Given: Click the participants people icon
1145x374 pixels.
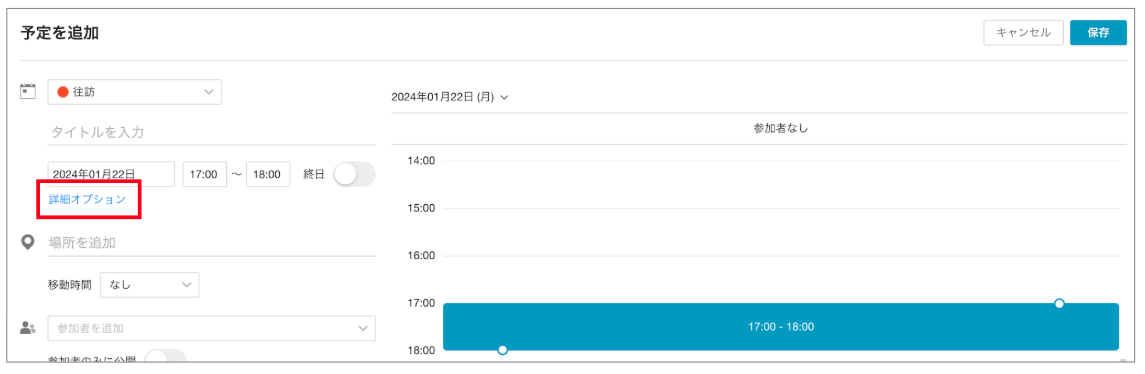Looking at the screenshot, I should [x=28, y=328].
